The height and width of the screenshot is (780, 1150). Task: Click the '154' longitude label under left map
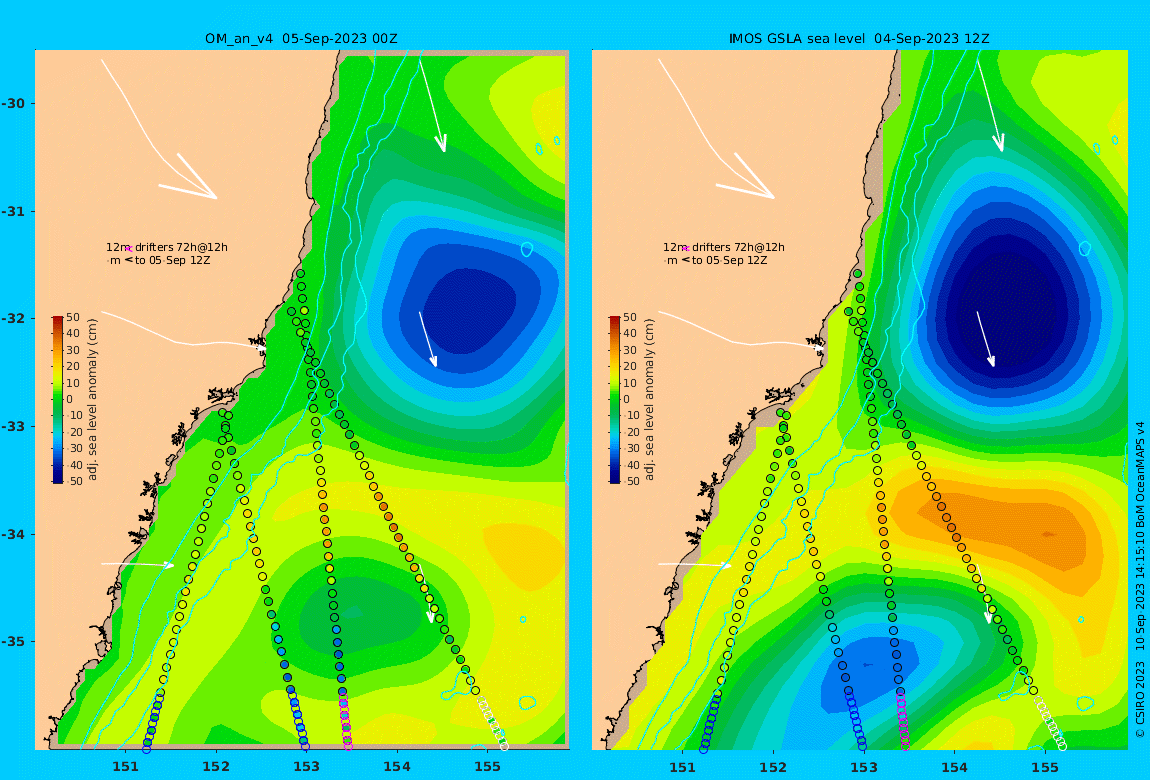[x=397, y=768]
